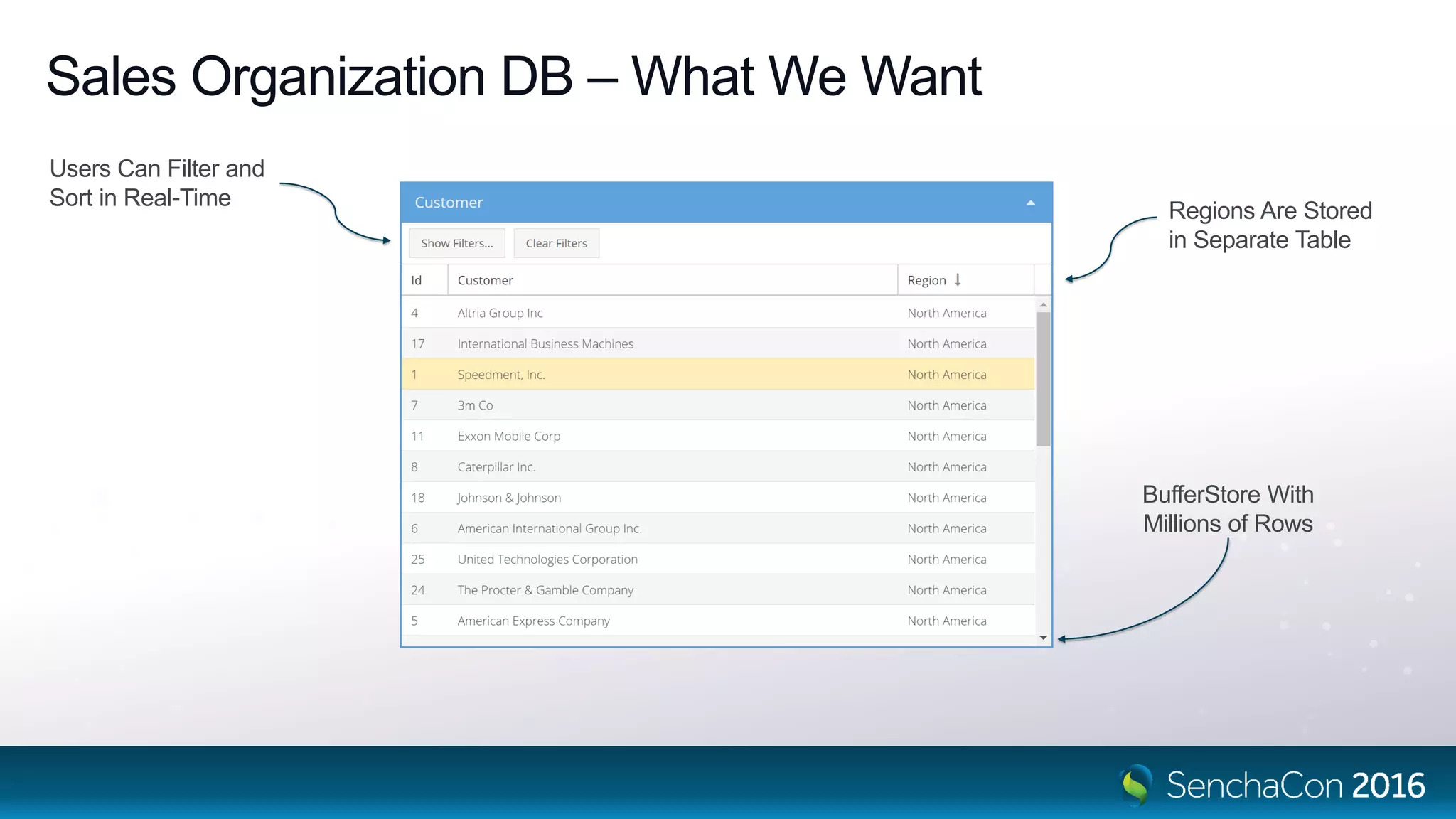Select the Johnson & Johnson row
Image resolution: width=1456 pixels, height=819 pixels.
[718, 498]
